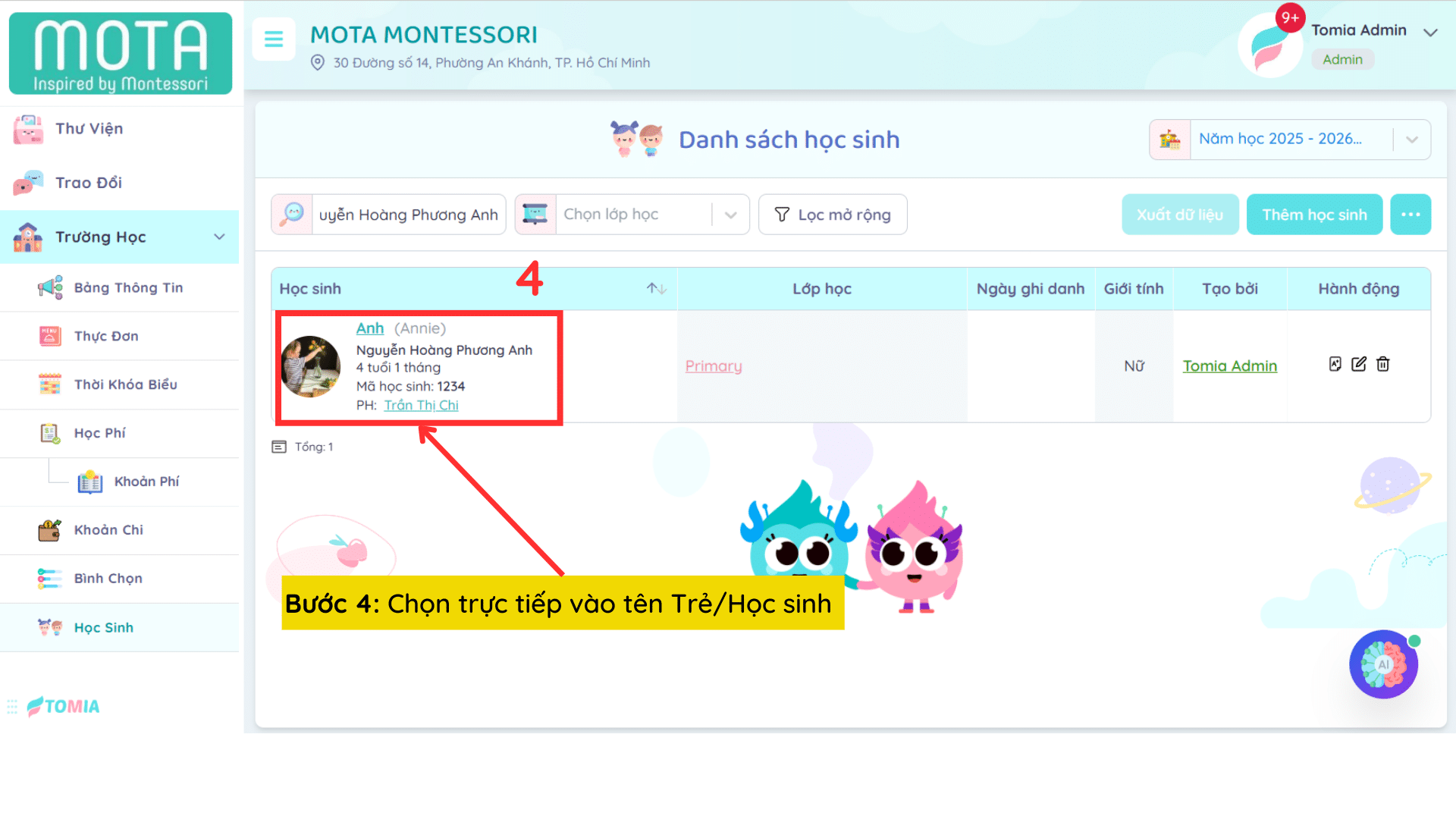Click the search magnifier icon
The height and width of the screenshot is (819, 1456).
[x=292, y=215]
